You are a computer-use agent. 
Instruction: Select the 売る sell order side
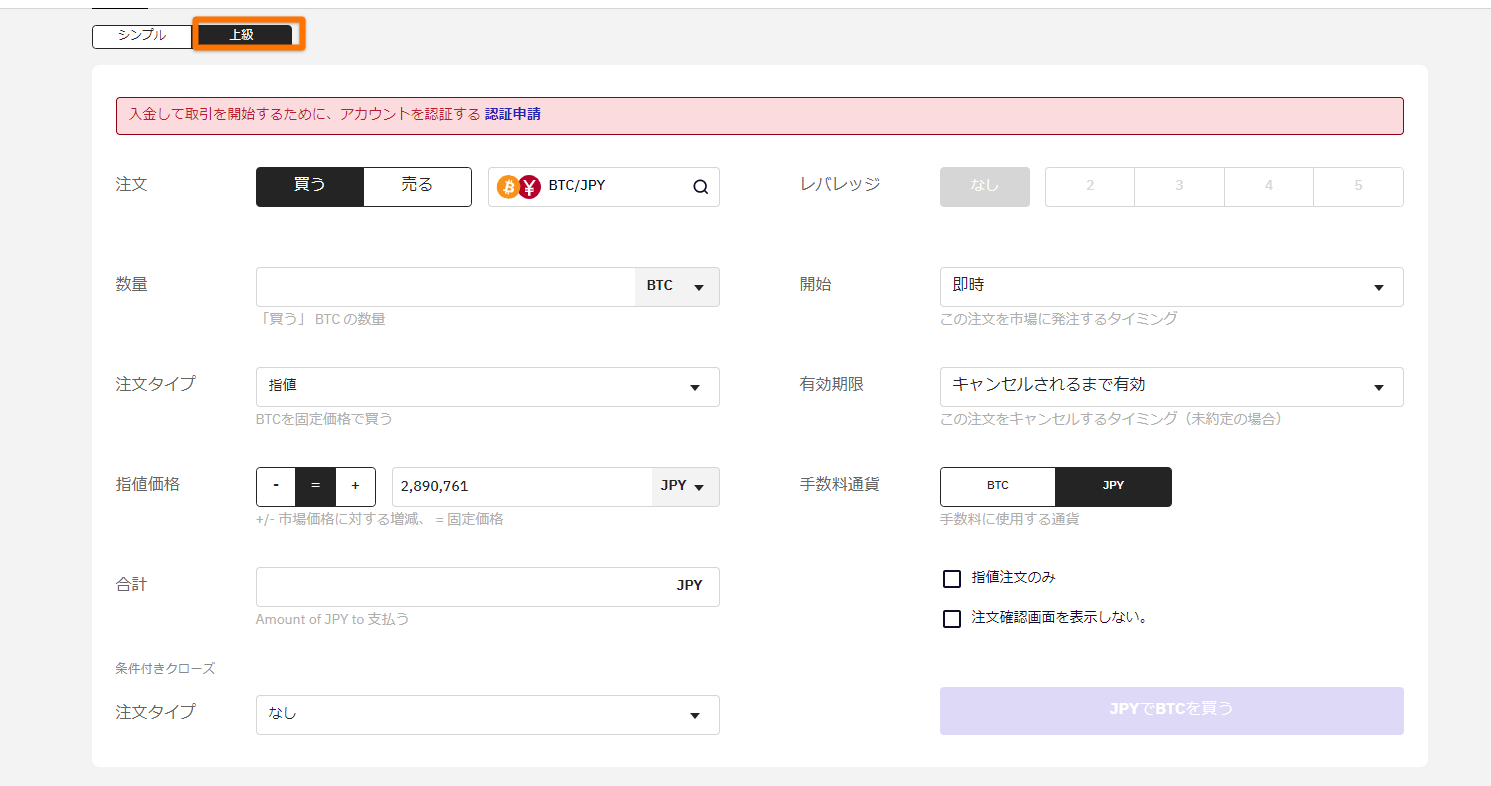click(x=417, y=186)
